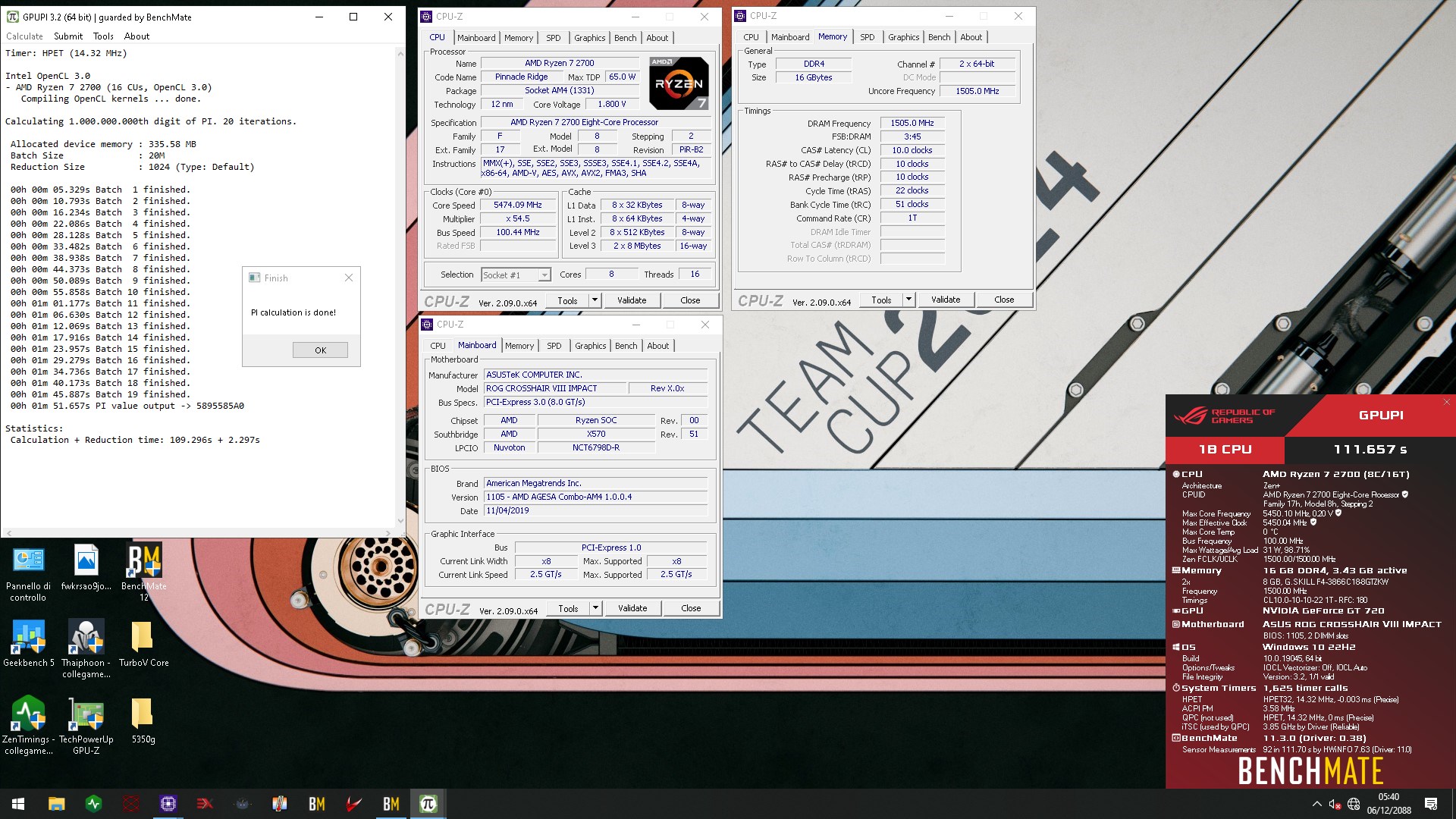
Task: Open GPUPI Tools menu
Action: tap(103, 36)
